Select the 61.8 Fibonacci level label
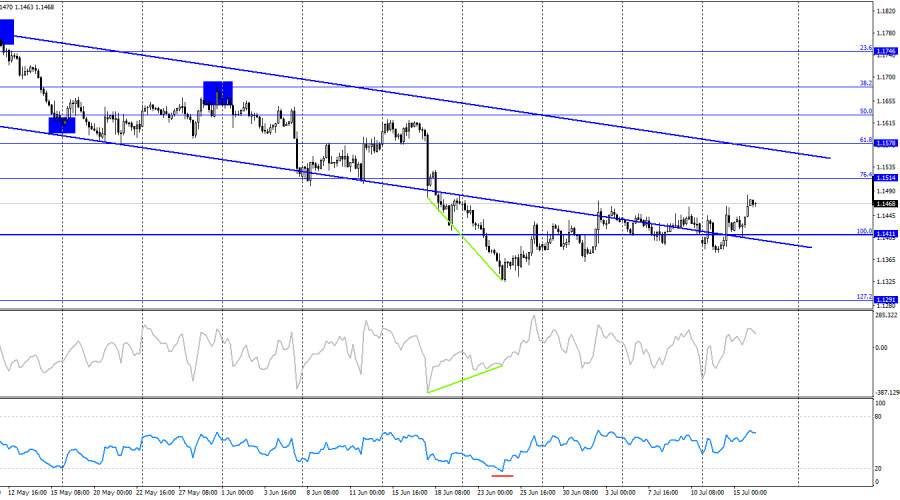The width and height of the screenshot is (900, 500). click(866, 139)
